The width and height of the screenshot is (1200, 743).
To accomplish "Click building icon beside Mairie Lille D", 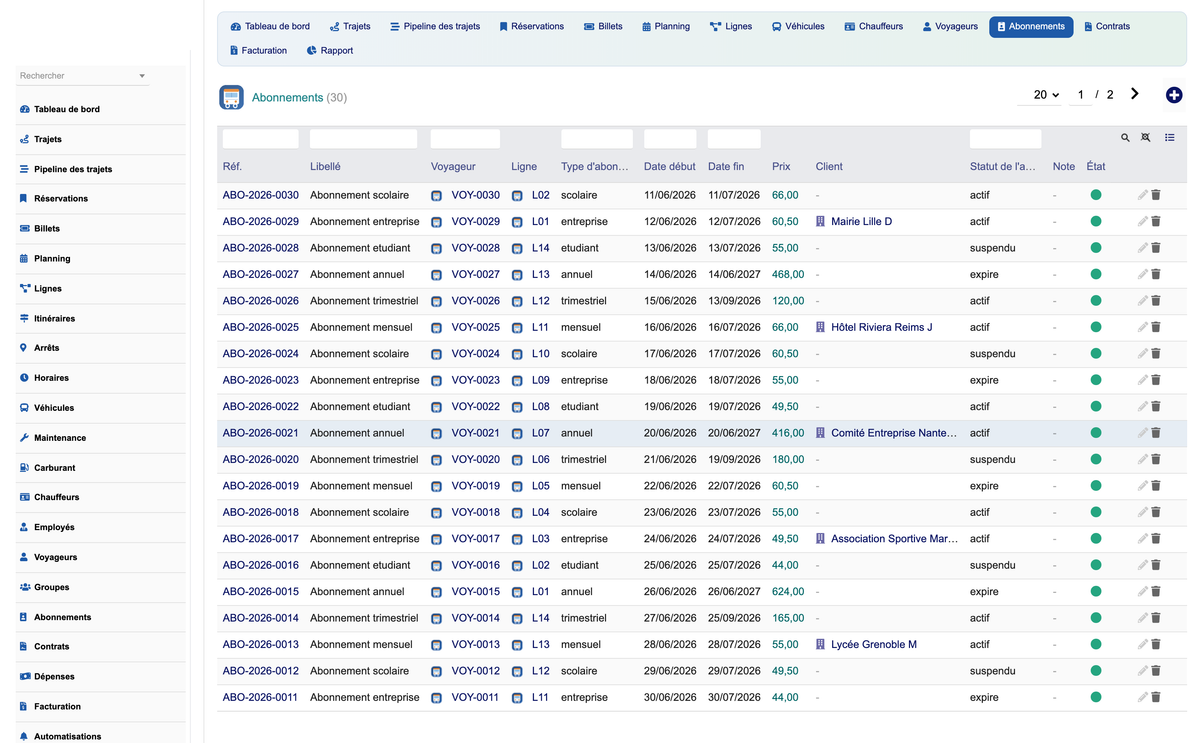I will tap(821, 221).
